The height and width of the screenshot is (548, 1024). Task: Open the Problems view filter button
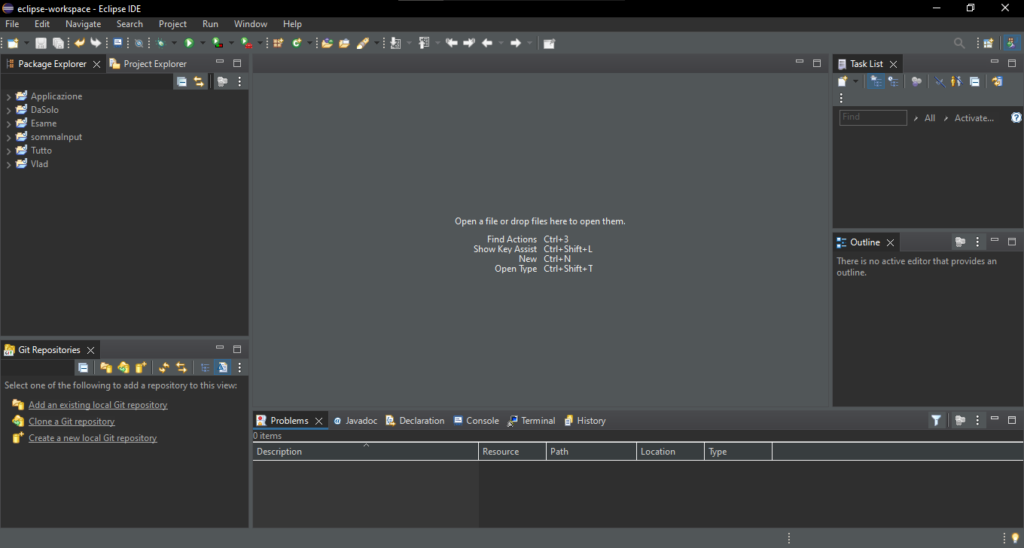point(936,421)
